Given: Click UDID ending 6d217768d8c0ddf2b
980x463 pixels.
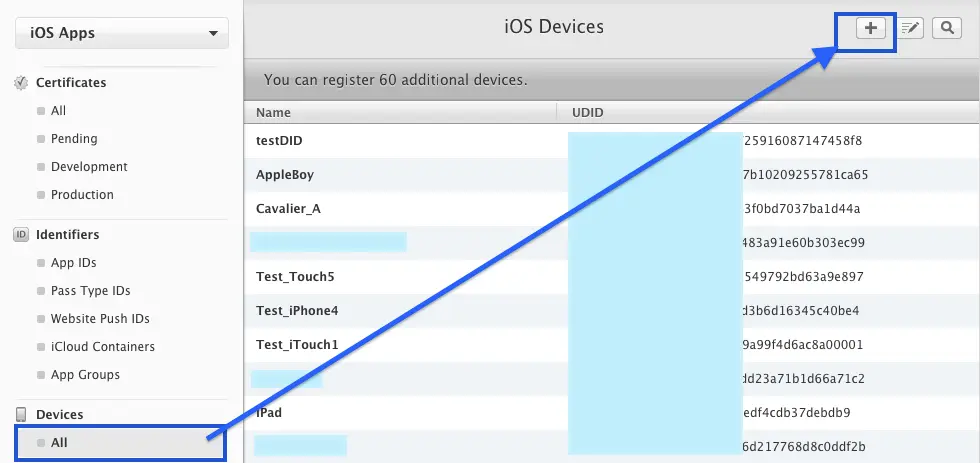Looking at the screenshot, I should (804, 447).
